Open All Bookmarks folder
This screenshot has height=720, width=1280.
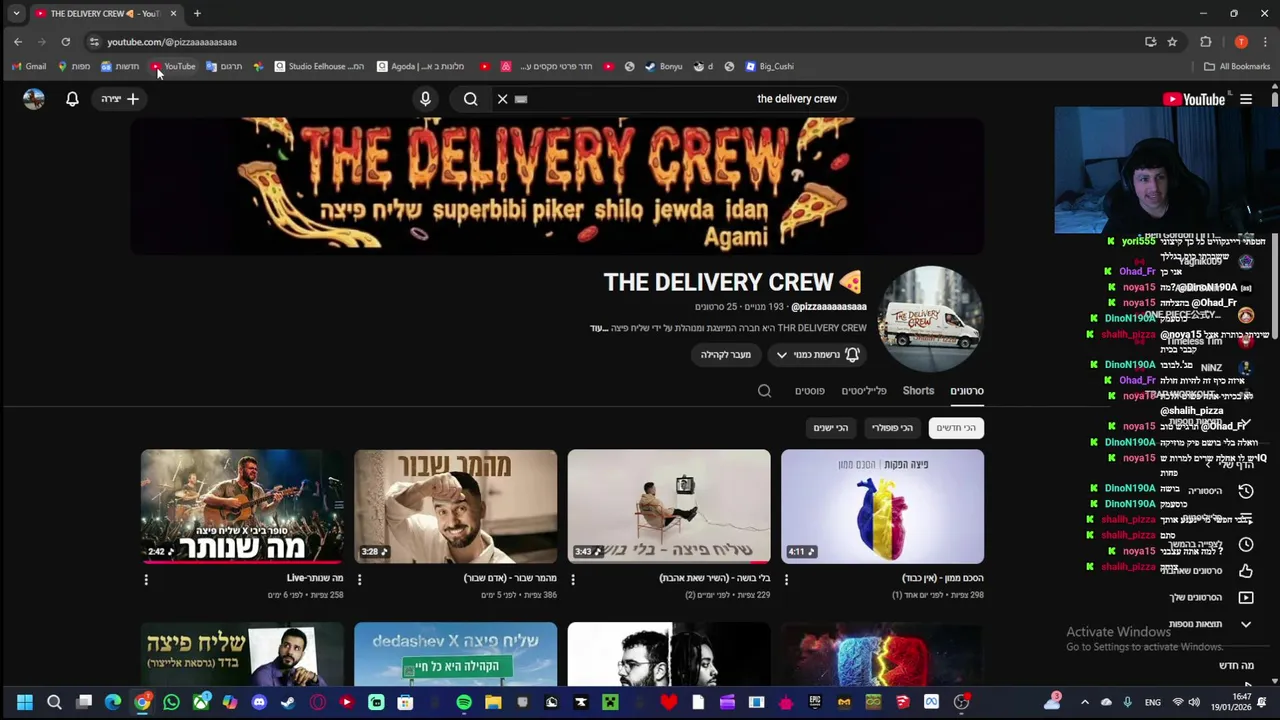point(1237,66)
